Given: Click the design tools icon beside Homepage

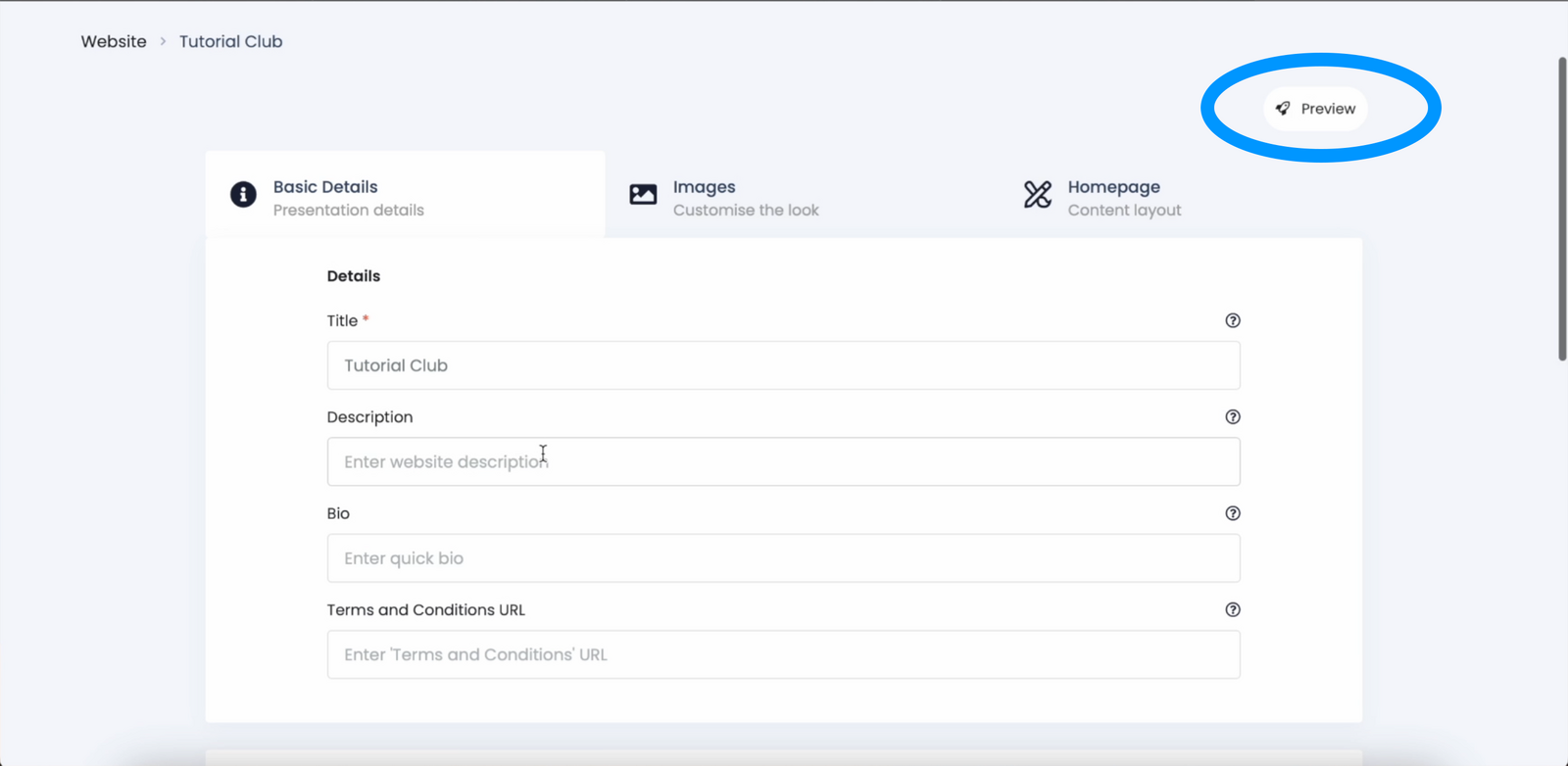Looking at the screenshot, I should [1038, 194].
